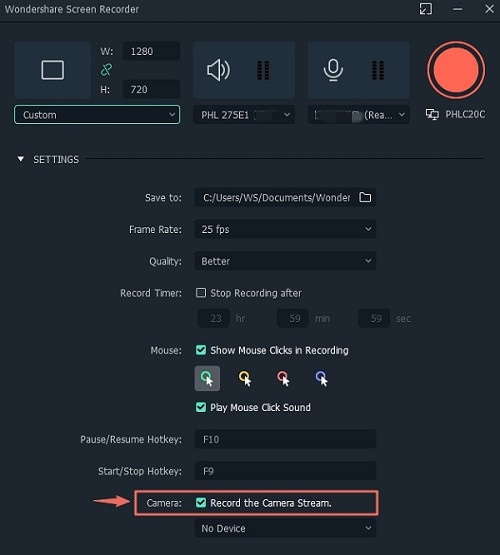Click the timer hours field showing 23
500x555 pixels.
214,318
